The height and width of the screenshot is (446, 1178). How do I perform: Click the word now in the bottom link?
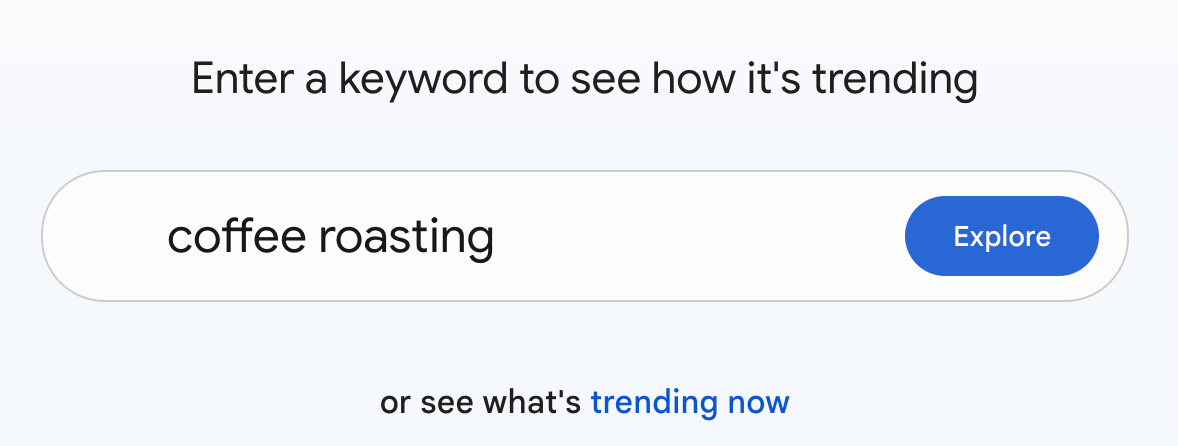758,403
